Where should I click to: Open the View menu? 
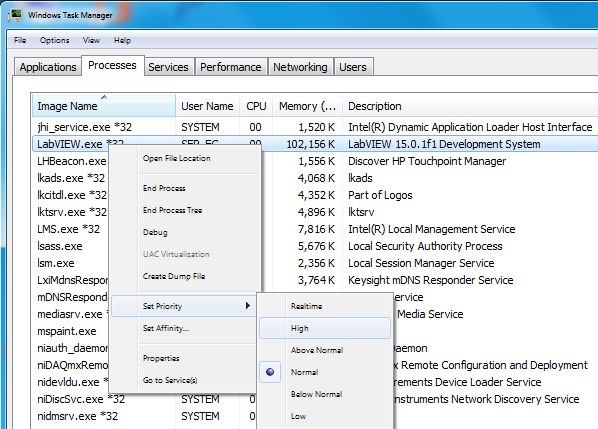(x=91, y=40)
